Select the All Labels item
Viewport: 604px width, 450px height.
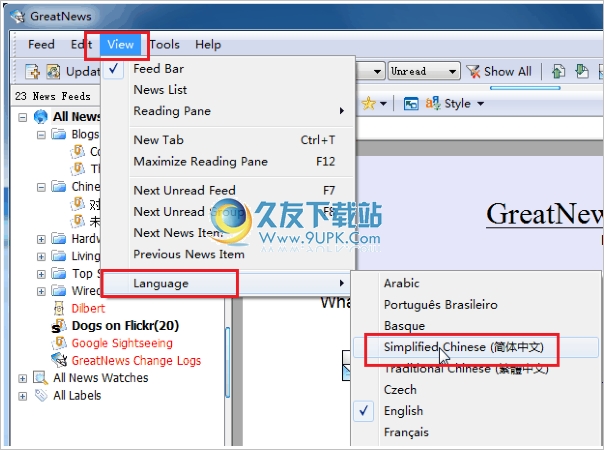[x=77, y=396]
